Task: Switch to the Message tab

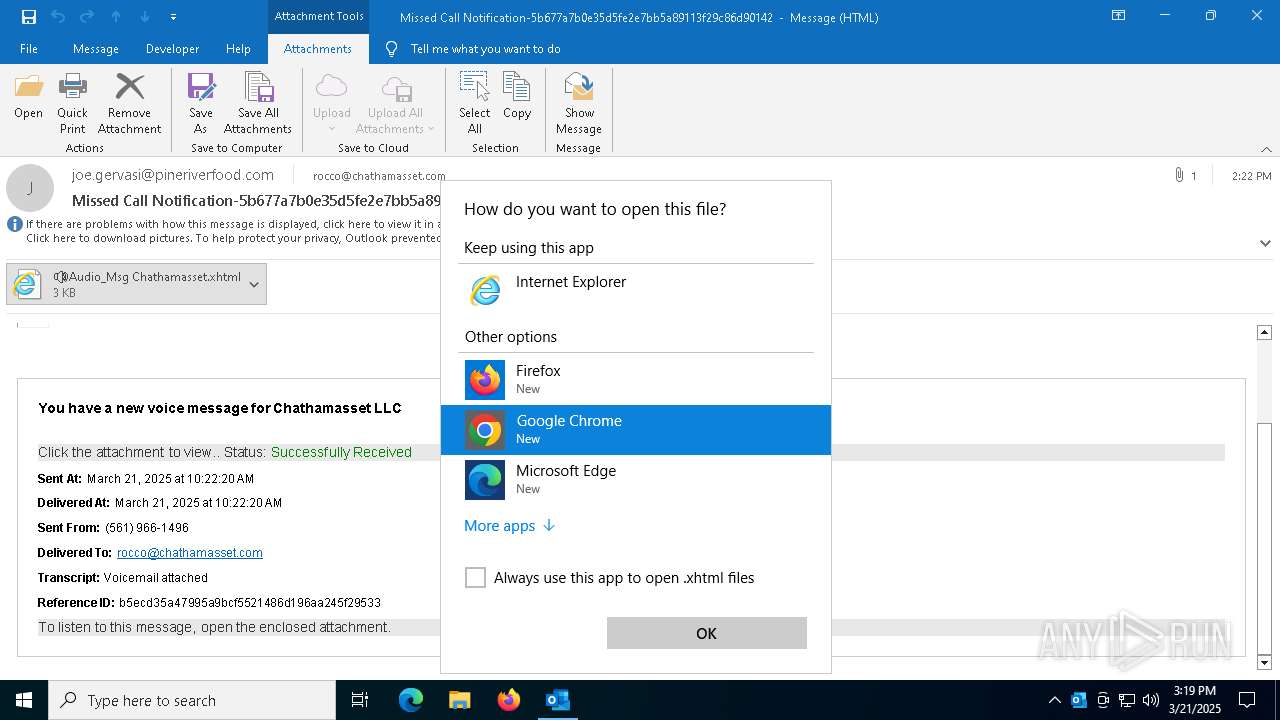Action: pos(96,49)
